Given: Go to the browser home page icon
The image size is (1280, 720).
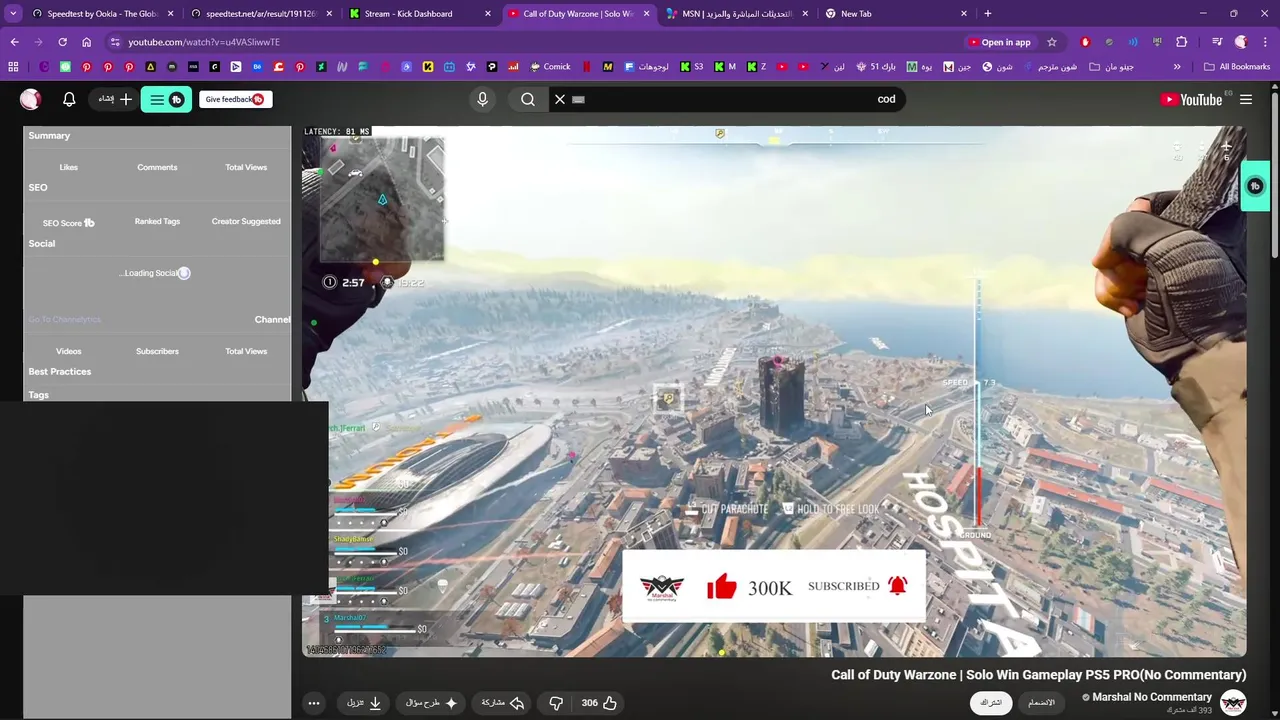Looking at the screenshot, I should pyautogui.click(x=86, y=42).
